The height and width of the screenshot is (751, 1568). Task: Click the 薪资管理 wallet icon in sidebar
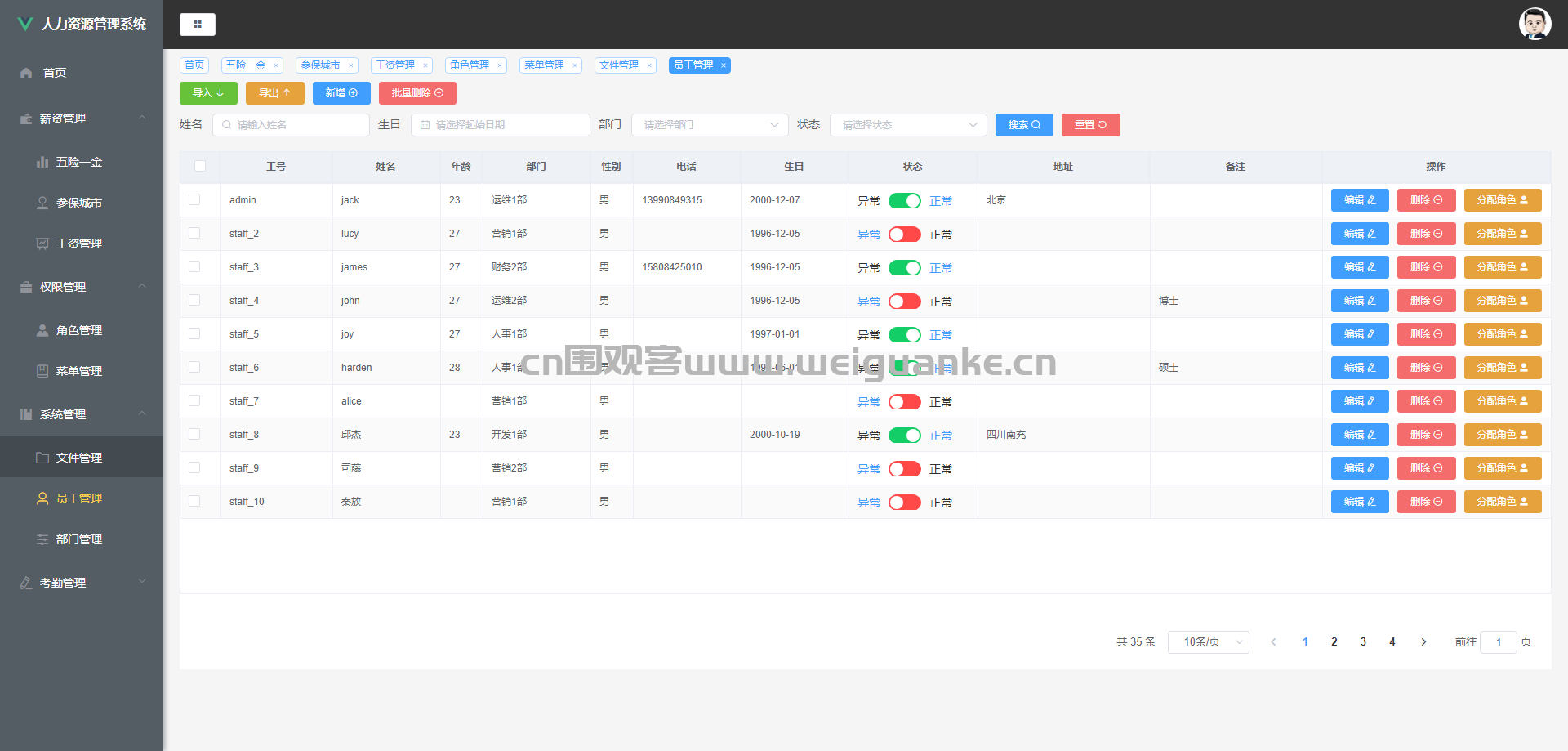[x=26, y=118]
